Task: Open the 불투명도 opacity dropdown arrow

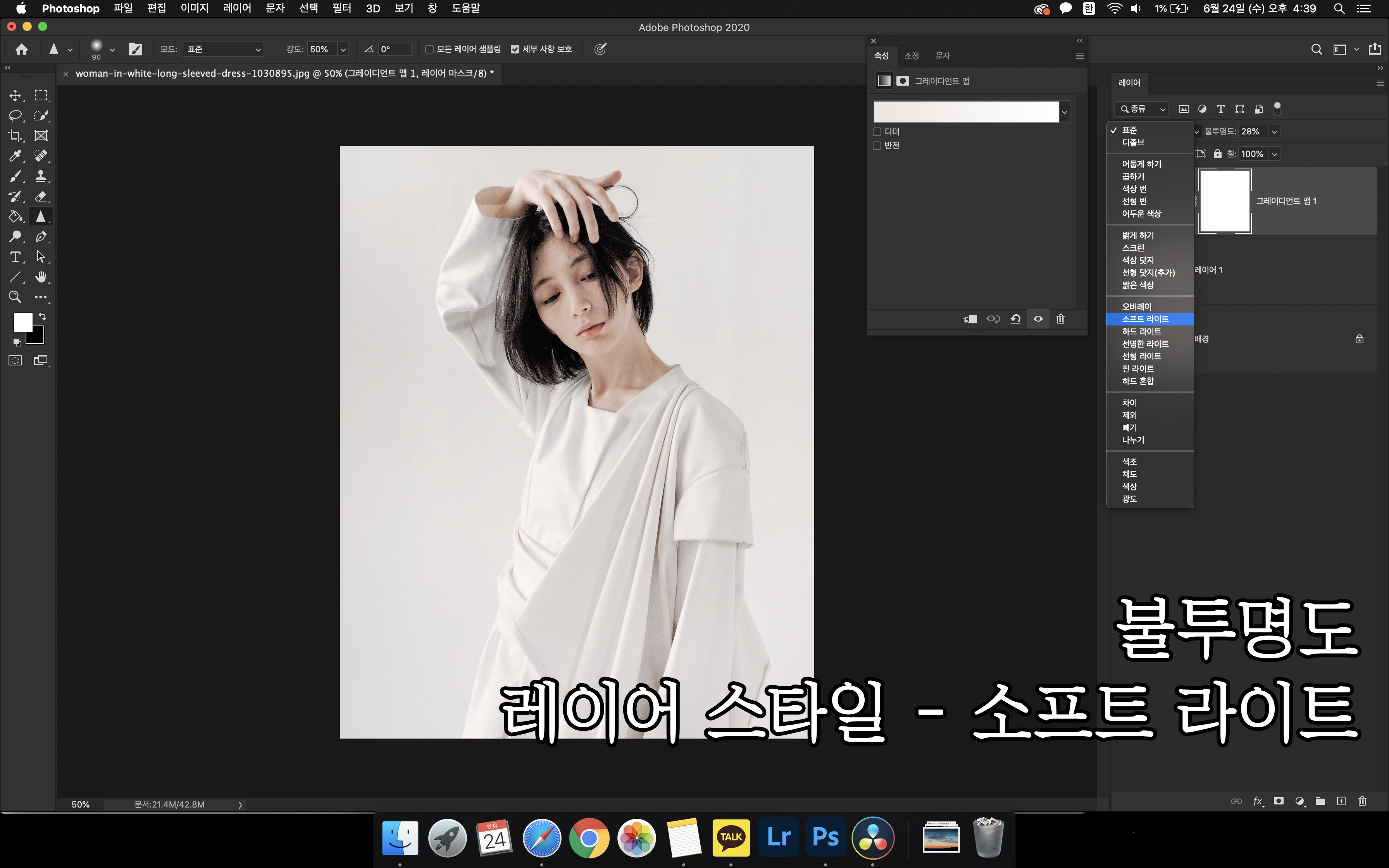Action: 1274,132
